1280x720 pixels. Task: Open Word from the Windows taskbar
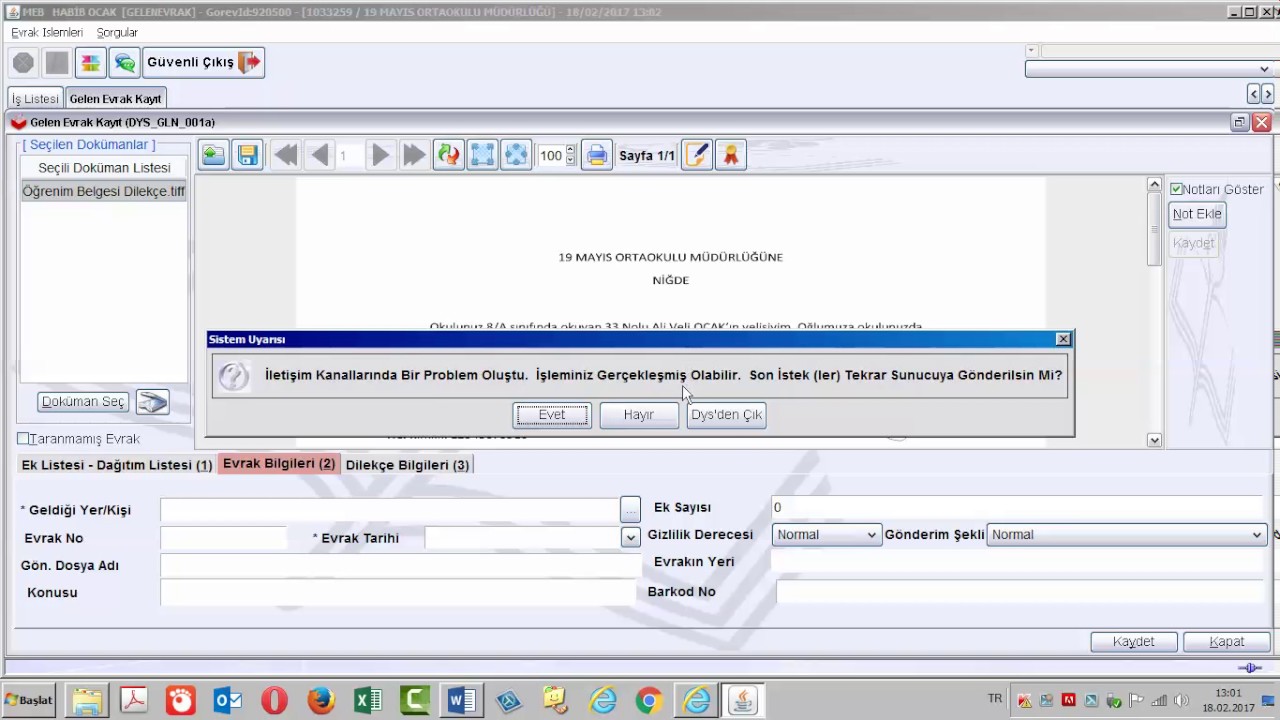click(462, 700)
